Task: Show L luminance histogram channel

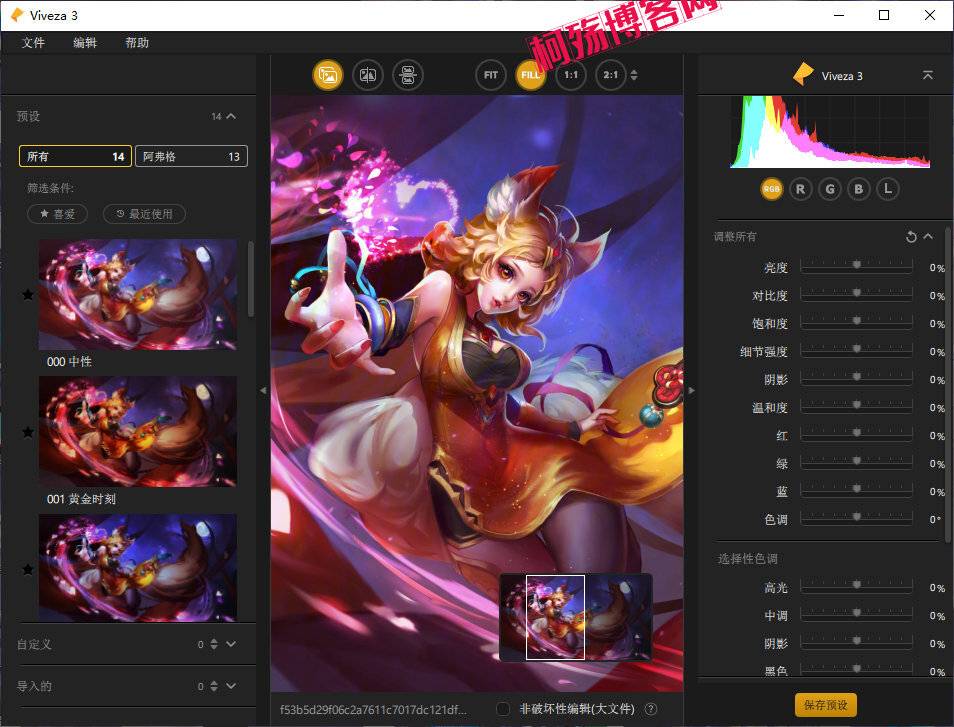Action: (888, 189)
